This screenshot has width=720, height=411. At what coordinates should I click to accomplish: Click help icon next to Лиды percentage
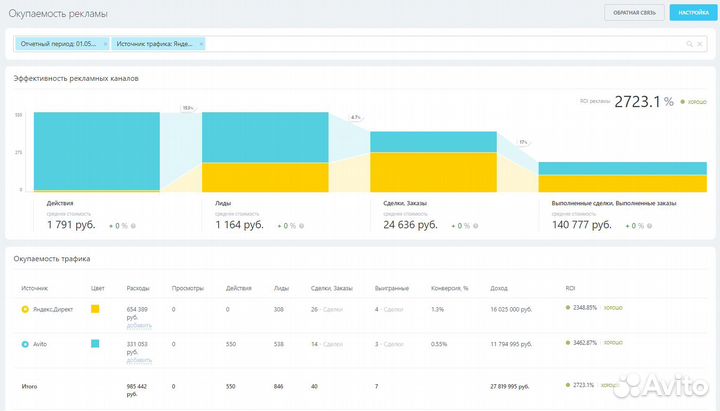click(301, 226)
